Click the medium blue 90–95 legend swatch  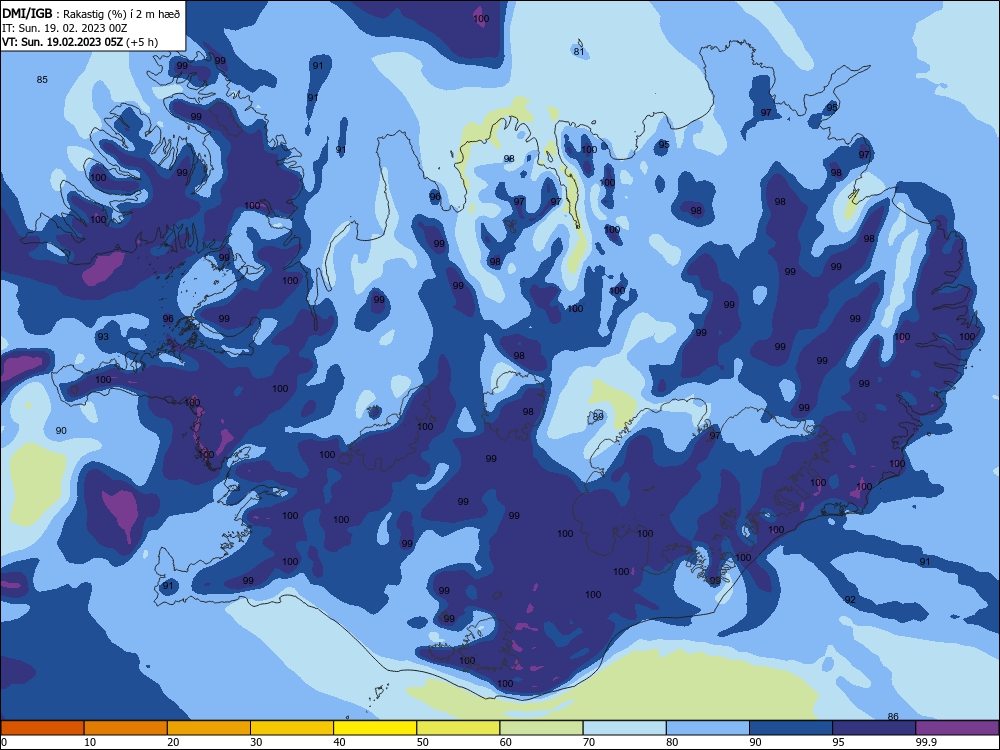[x=791, y=728]
